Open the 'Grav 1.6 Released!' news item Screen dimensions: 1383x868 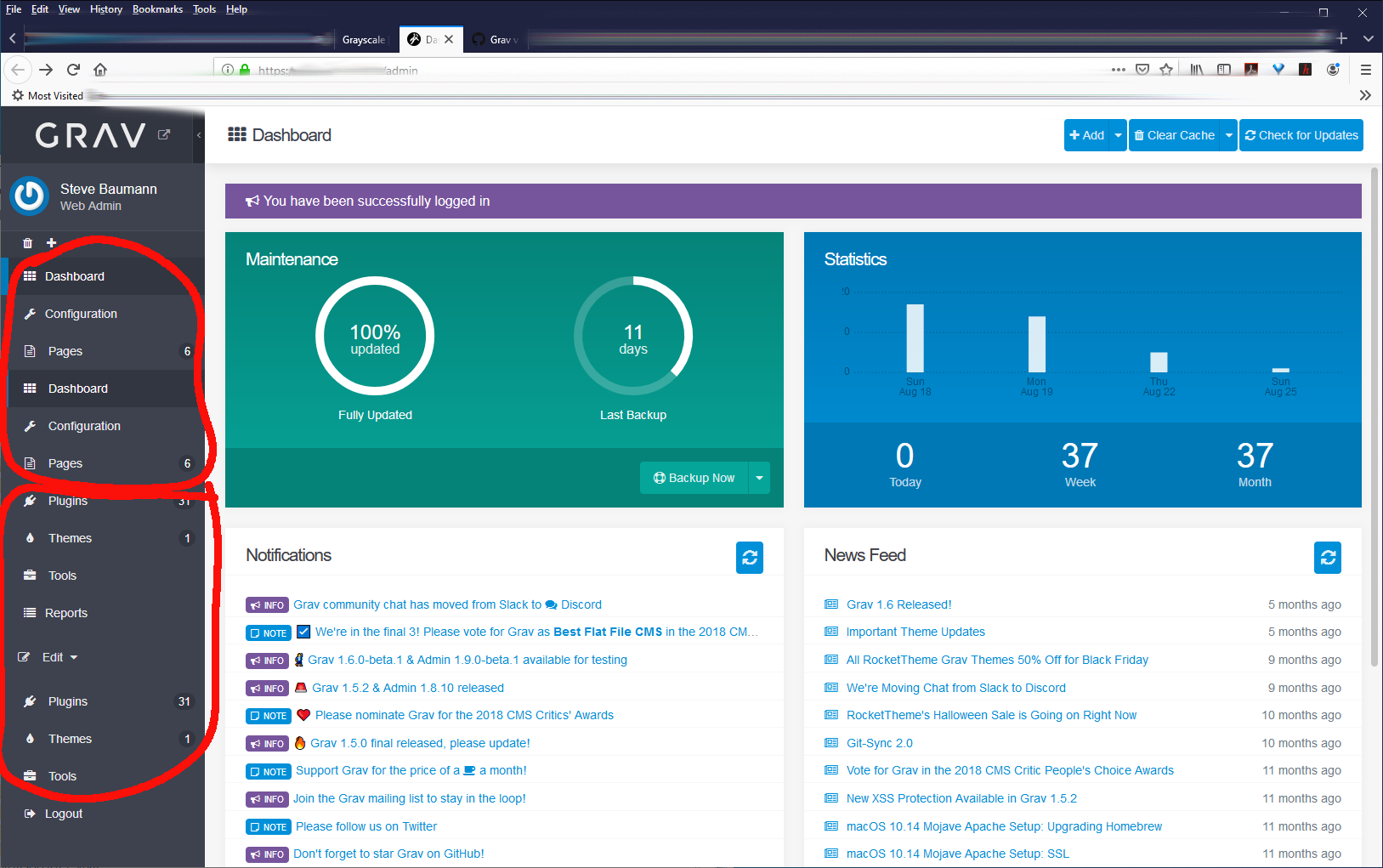[898, 604]
